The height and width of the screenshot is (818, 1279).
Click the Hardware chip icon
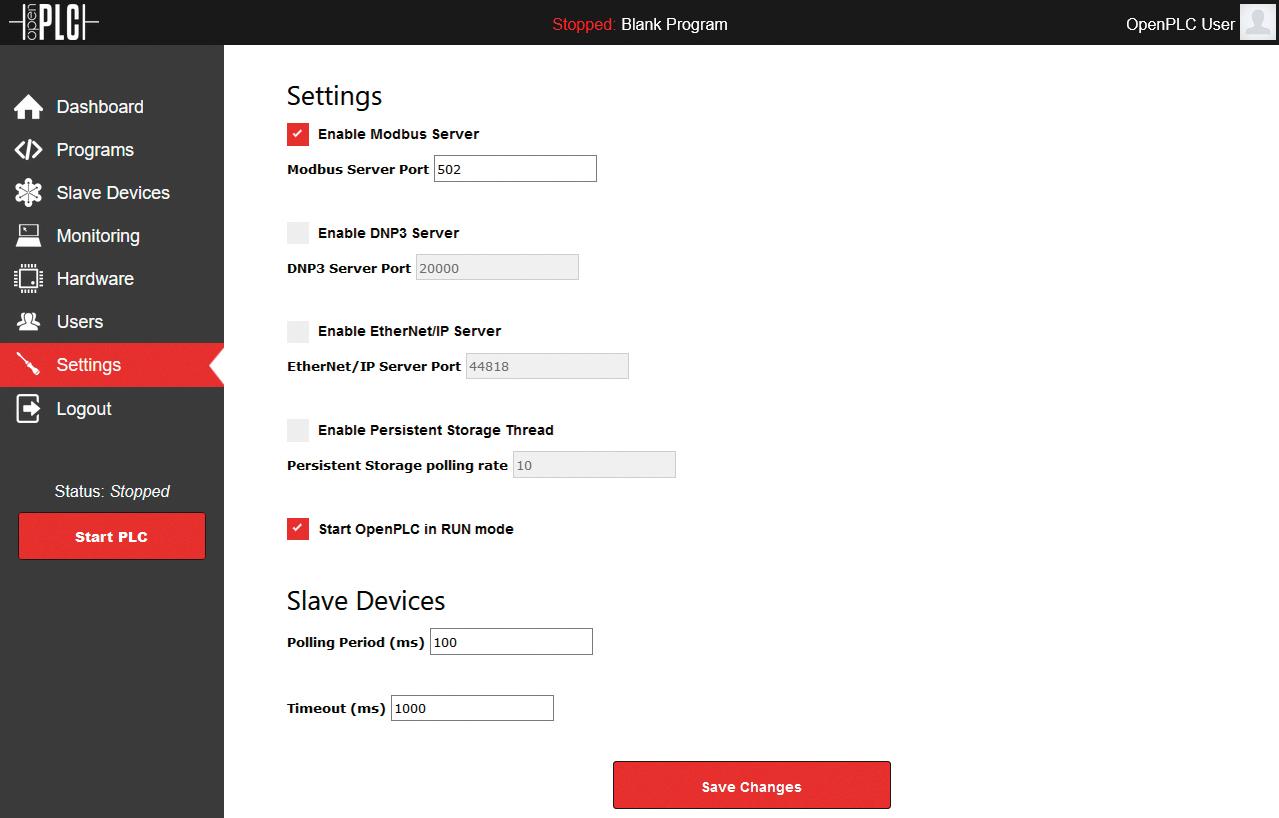(28, 279)
